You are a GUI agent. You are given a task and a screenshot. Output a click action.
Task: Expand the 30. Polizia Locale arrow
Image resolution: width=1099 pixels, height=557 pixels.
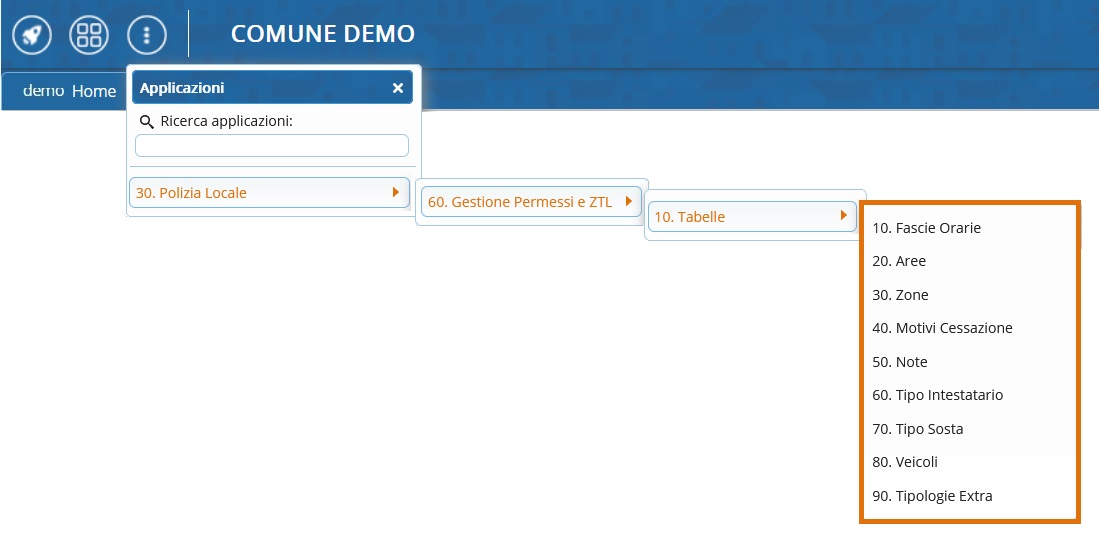coord(396,192)
